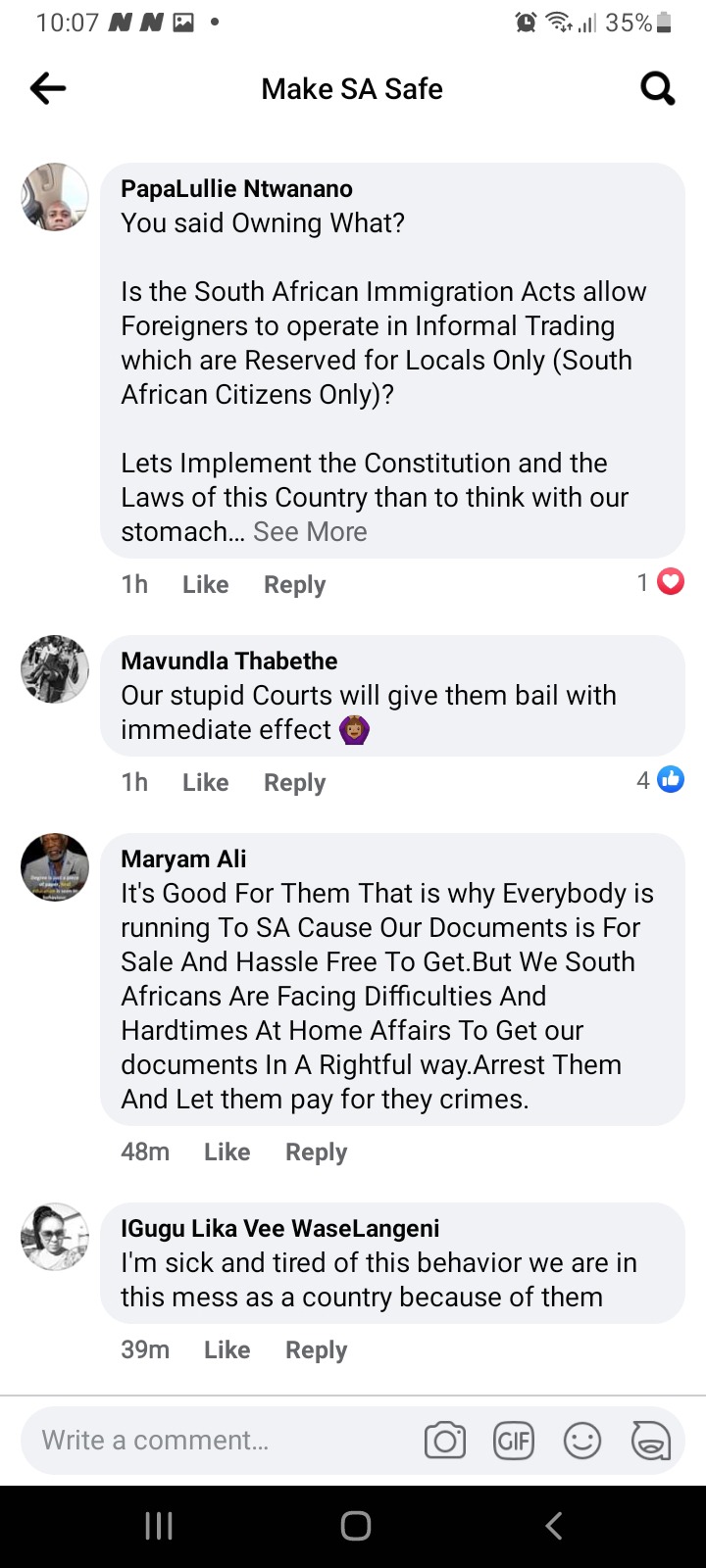Open sticker avatar icon
The image size is (706, 1568).
click(650, 1441)
